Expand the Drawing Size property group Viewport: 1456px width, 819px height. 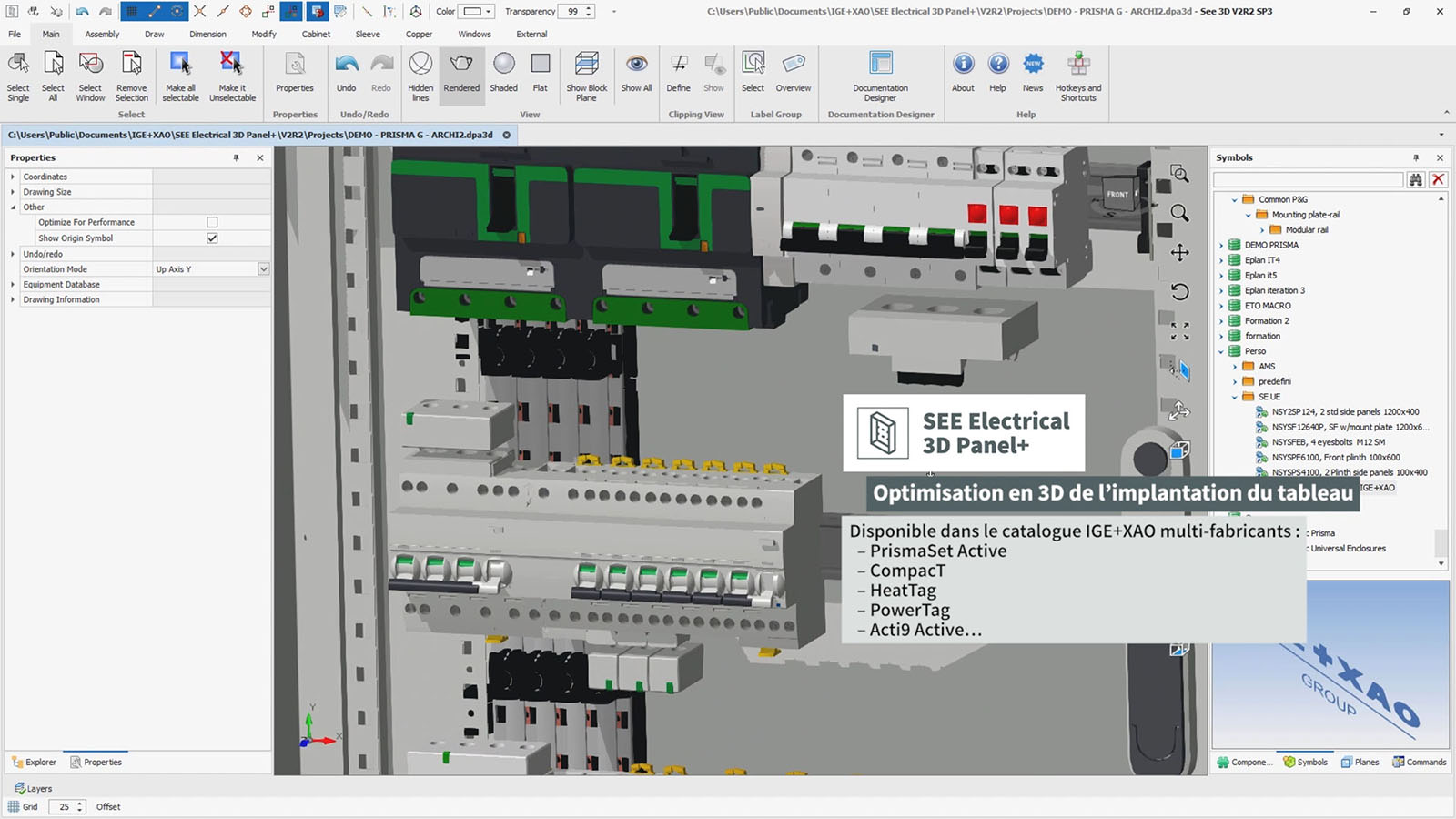pyautogui.click(x=13, y=192)
